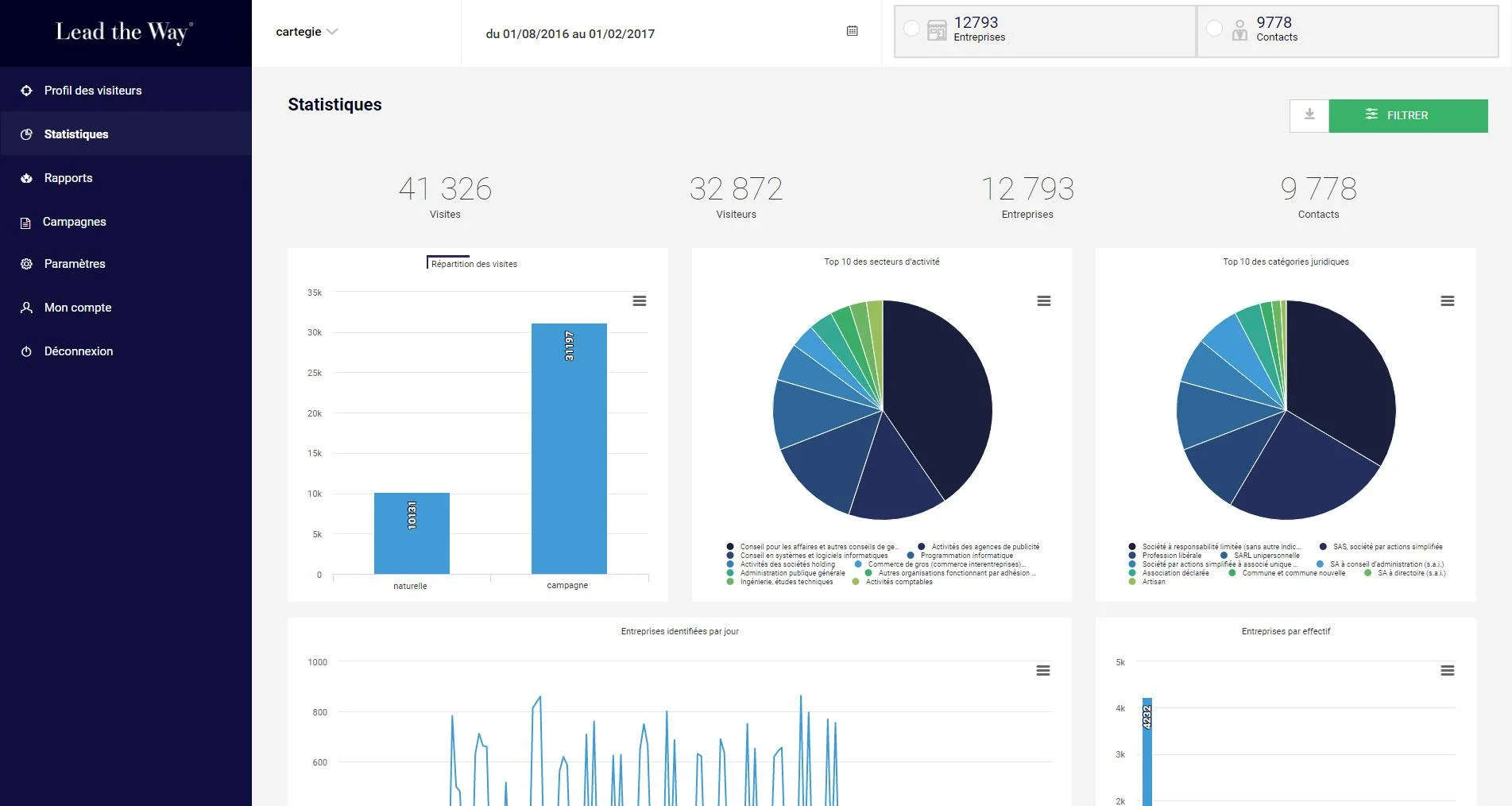
Task: Toggle legend Activités des sociétés holding
Action: click(x=781, y=564)
